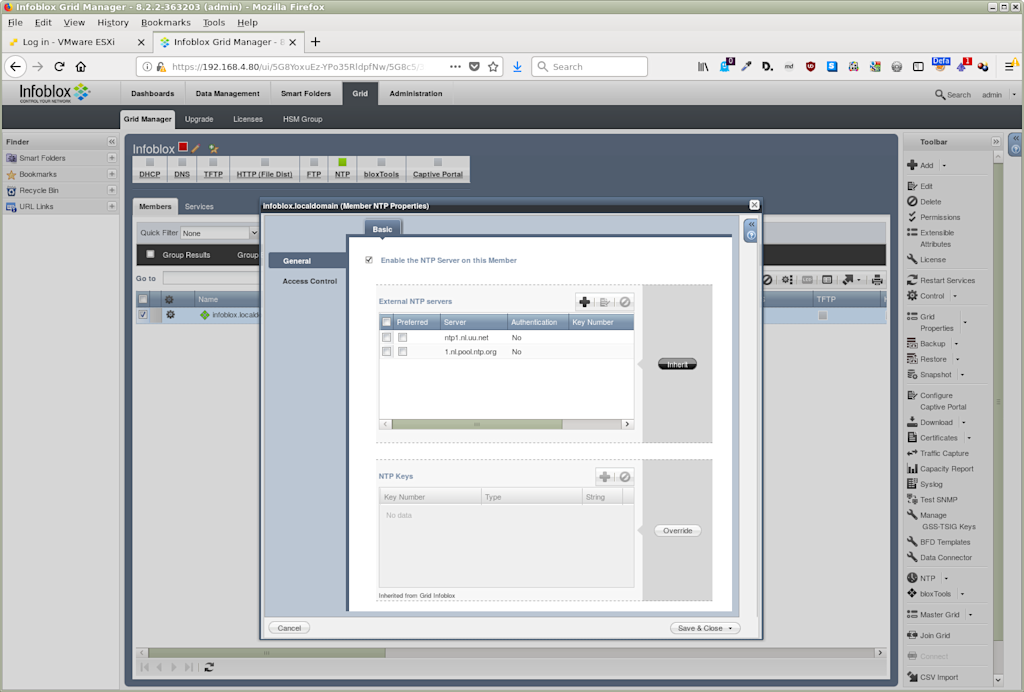Open the Firefox downloads arrow
The width and height of the screenshot is (1024, 692).
click(x=517, y=67)
